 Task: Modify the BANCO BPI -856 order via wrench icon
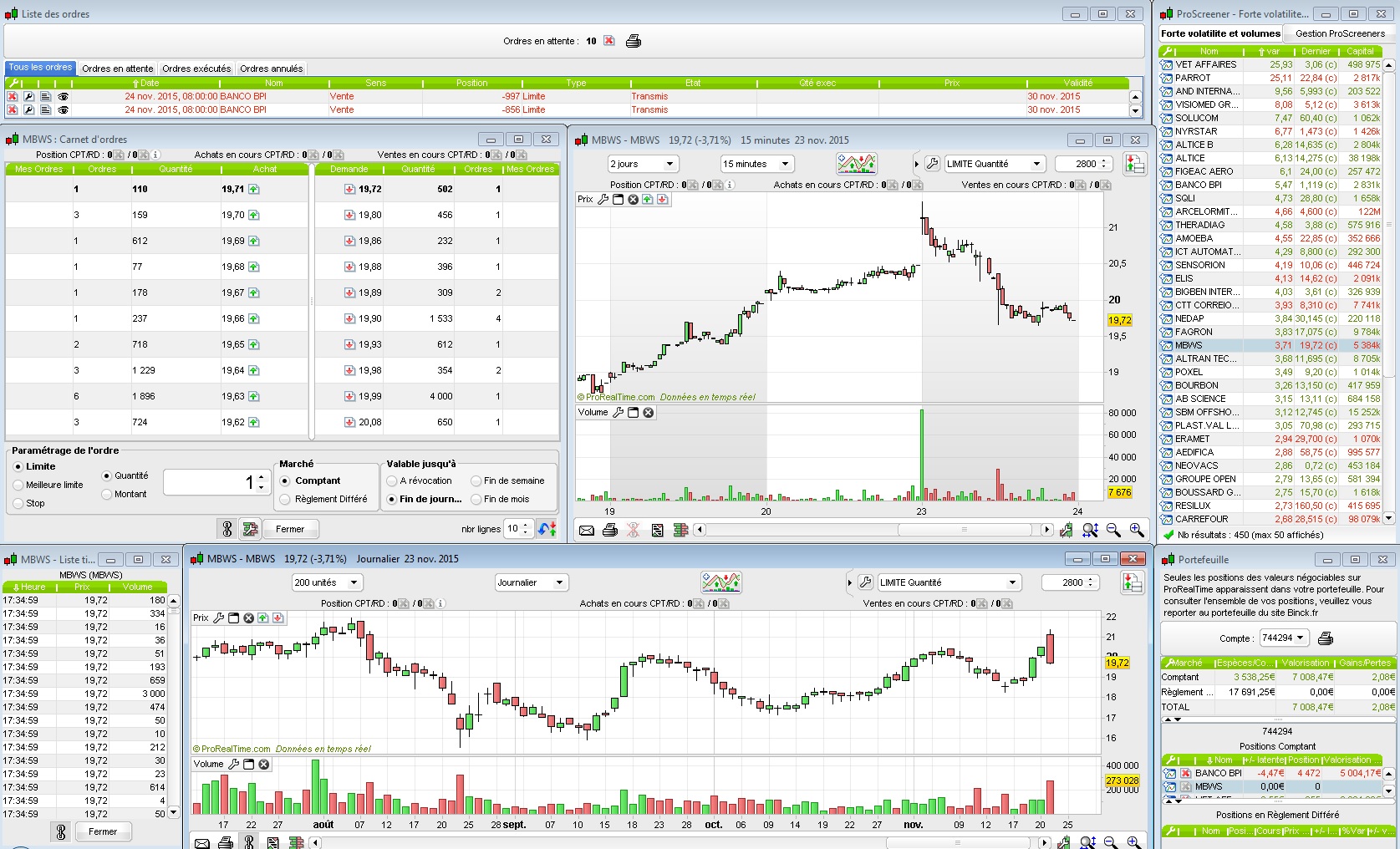click(28, 110)
